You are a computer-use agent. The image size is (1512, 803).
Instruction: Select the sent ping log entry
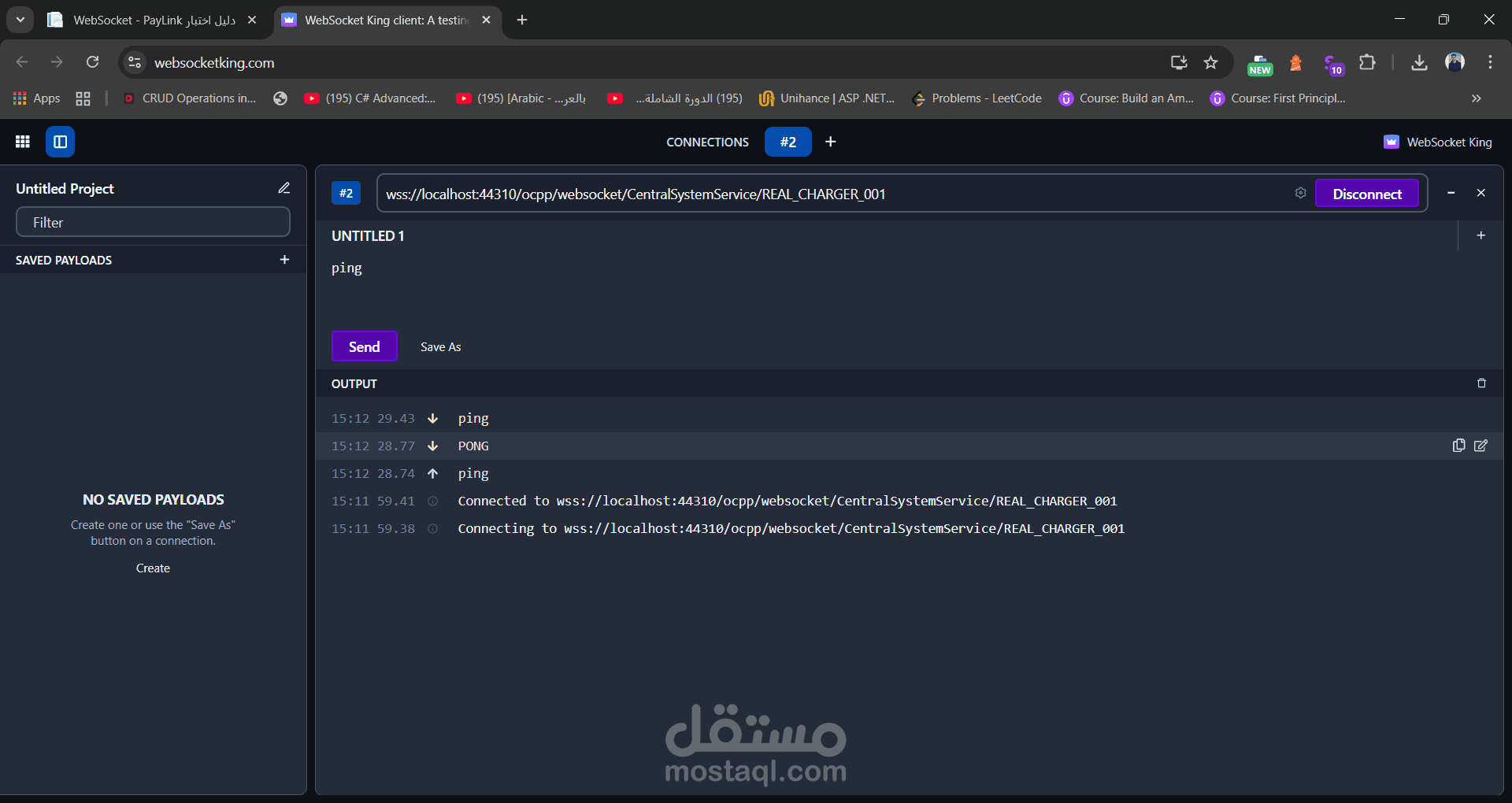(910, 473)
